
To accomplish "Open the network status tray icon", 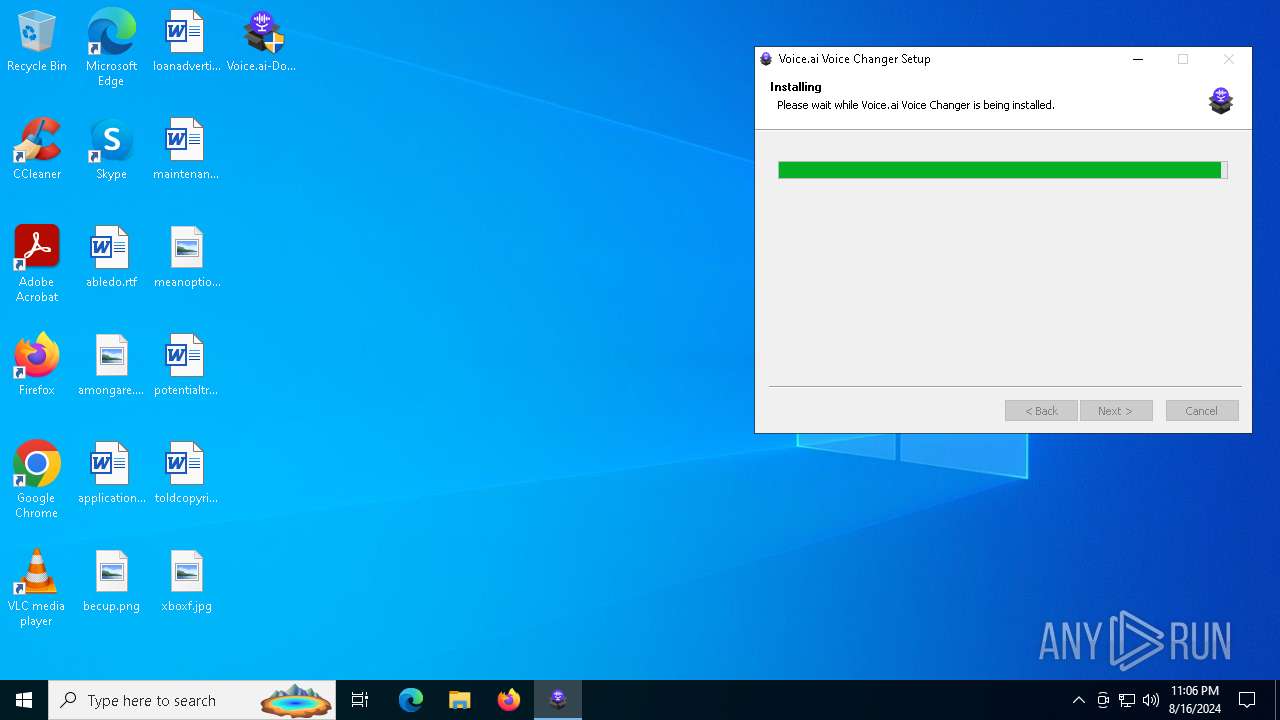I will click(x=1127, y=700).
